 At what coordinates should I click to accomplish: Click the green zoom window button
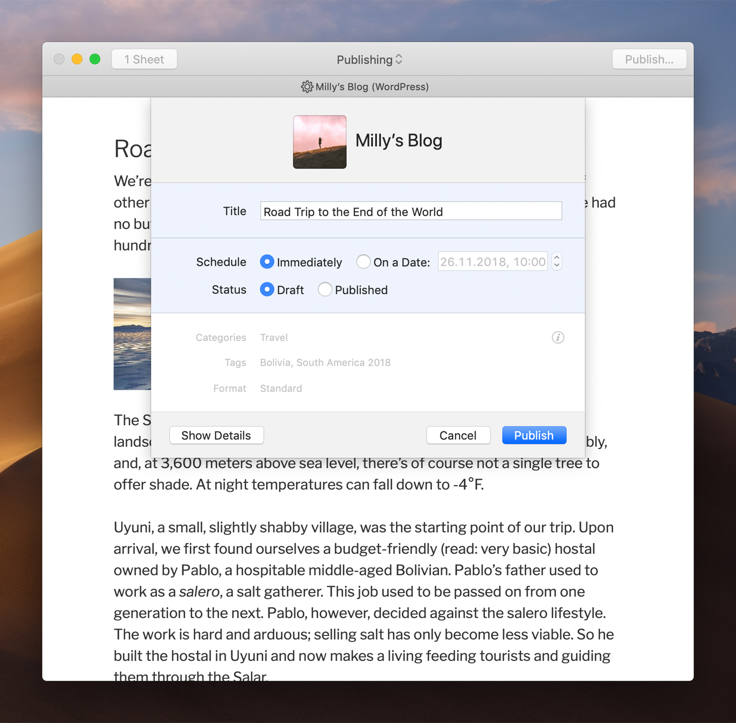(x=95, y=59)
